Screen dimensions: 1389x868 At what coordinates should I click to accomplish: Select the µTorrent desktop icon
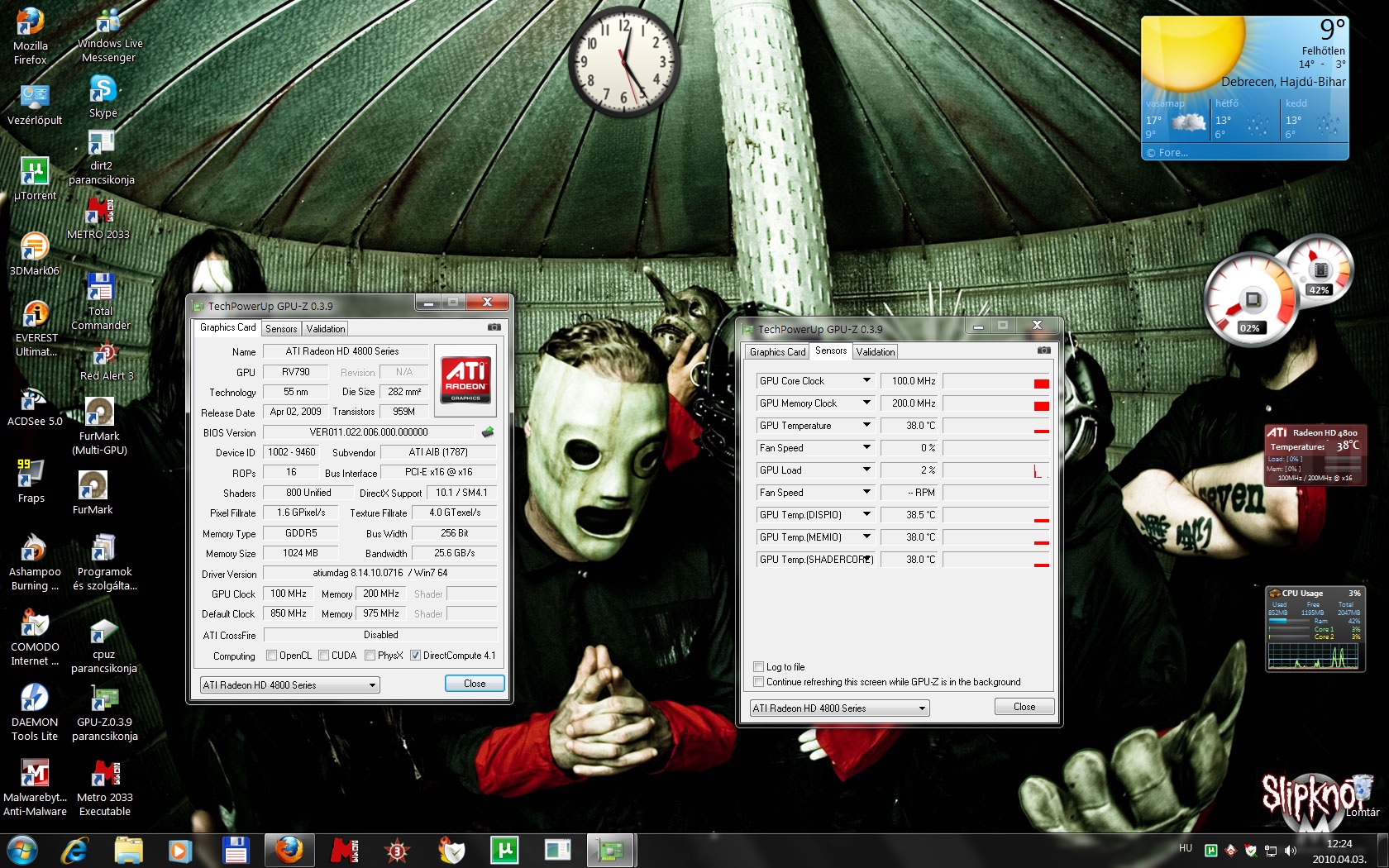pos(35,179)
